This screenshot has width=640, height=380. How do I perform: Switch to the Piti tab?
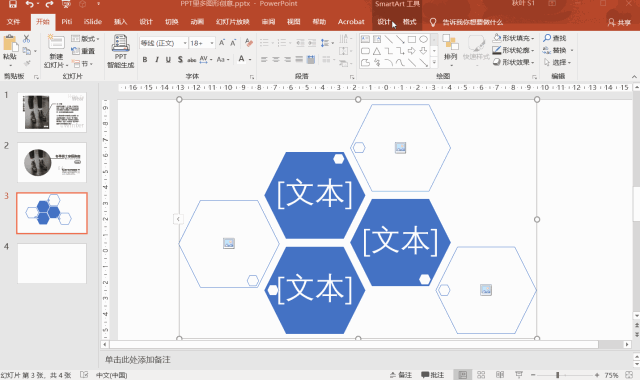(x=67, y=22)
